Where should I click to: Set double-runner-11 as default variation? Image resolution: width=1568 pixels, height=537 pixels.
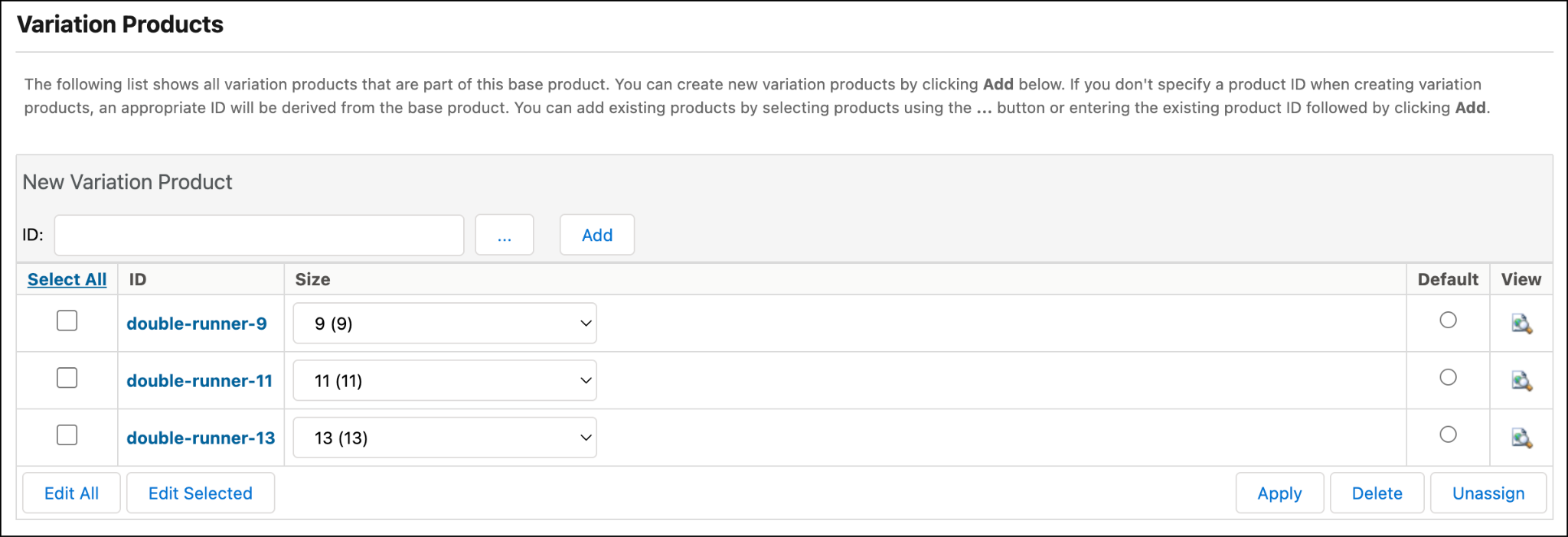pos(1448,377)
